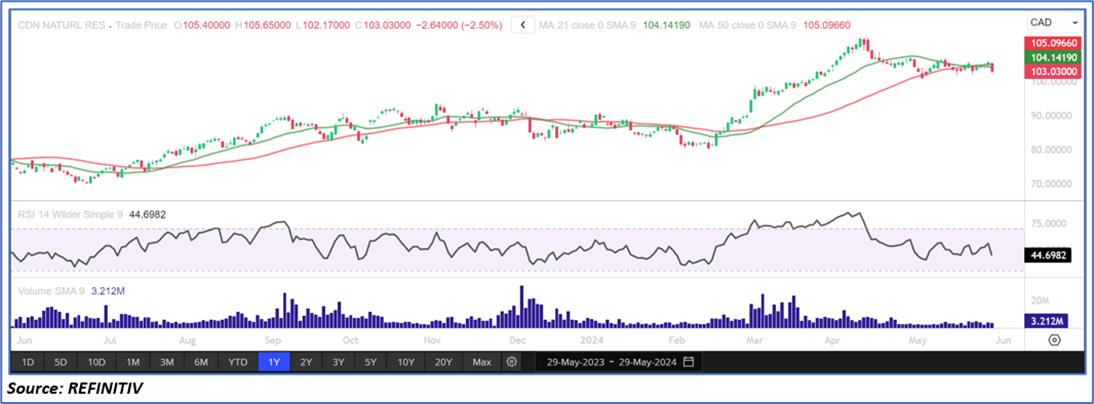Select the 20Y time range
The height and width of the screenshot is (404, 1094).
[x=443, y=362]
